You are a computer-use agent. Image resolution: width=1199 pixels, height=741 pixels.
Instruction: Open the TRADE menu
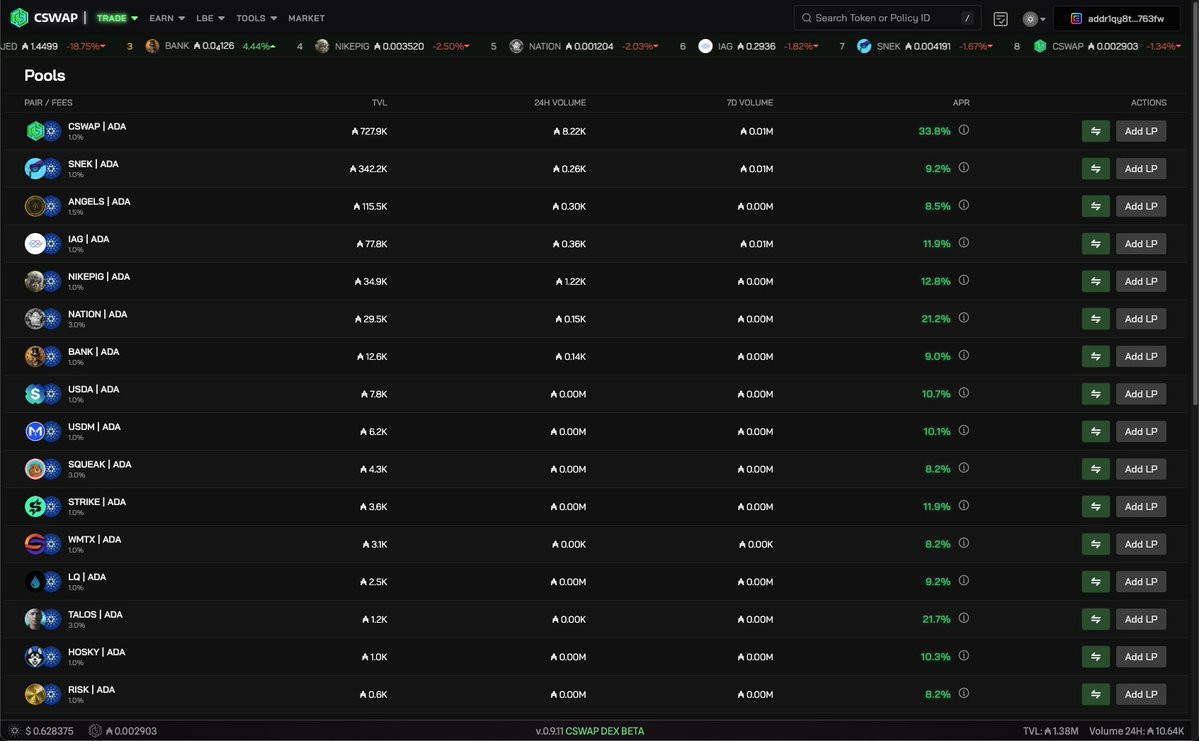coord(117,18)
